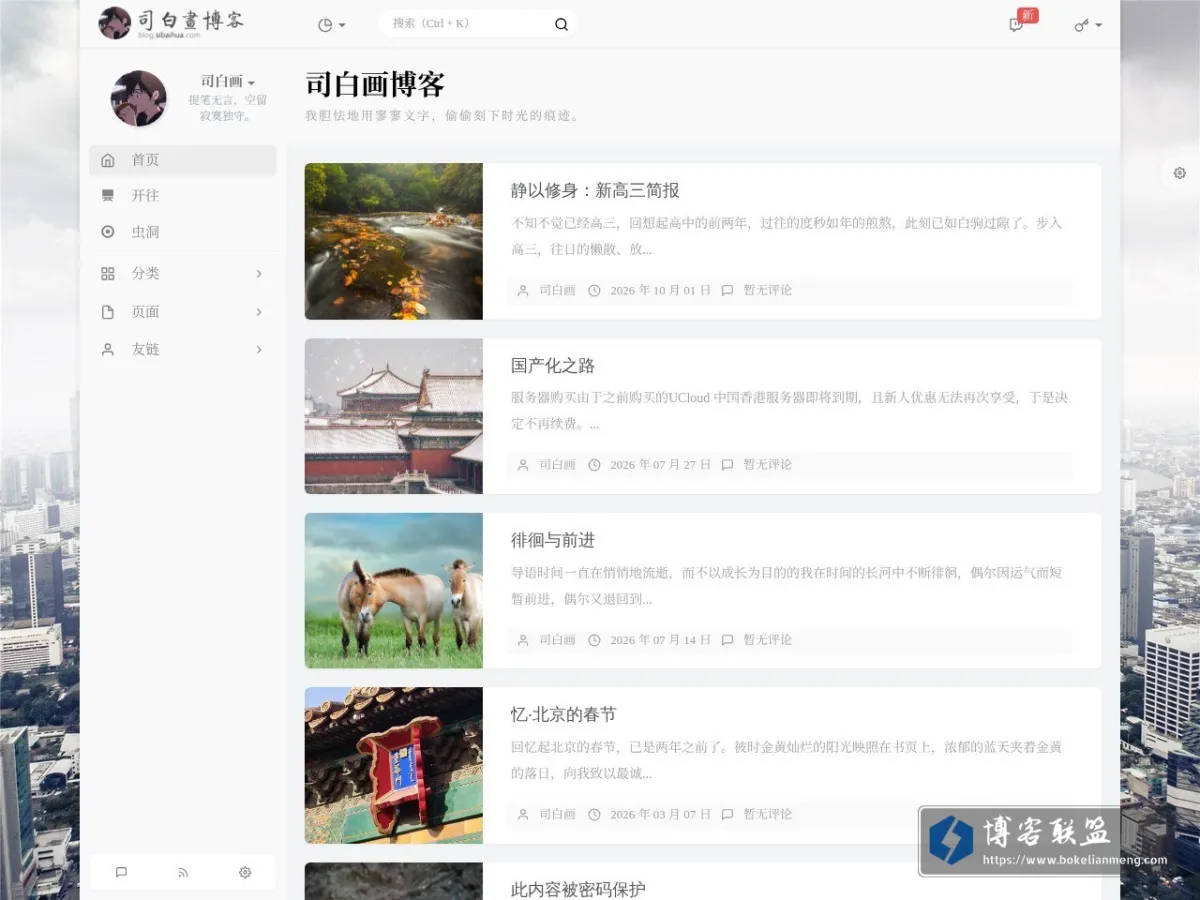Click the document icon beside 页面

click(108, 312)
